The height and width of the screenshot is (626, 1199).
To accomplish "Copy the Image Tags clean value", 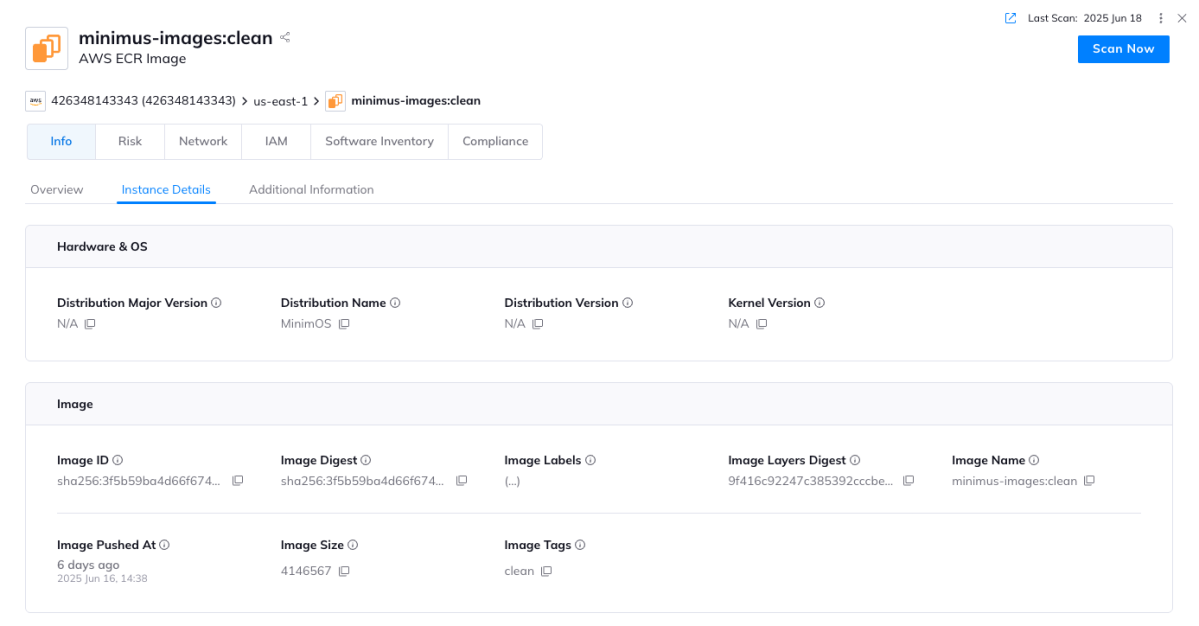I will [x=546, y=571].
